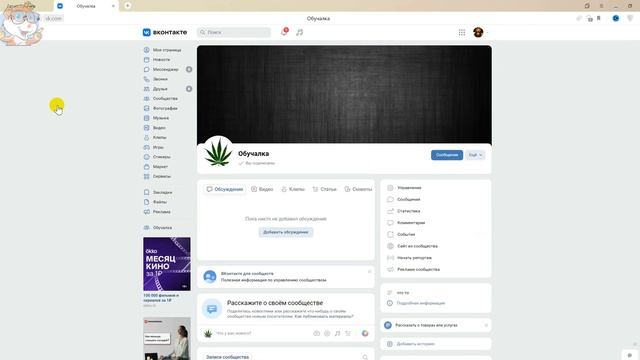Select the partially visible Сюжеты tab
640x360 pixels.
tap(358, 189)
